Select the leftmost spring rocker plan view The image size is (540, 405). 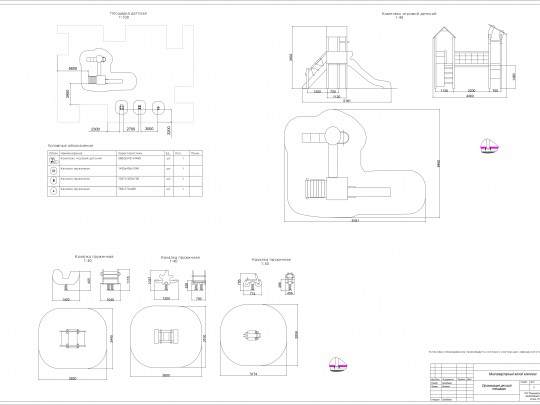72,339
